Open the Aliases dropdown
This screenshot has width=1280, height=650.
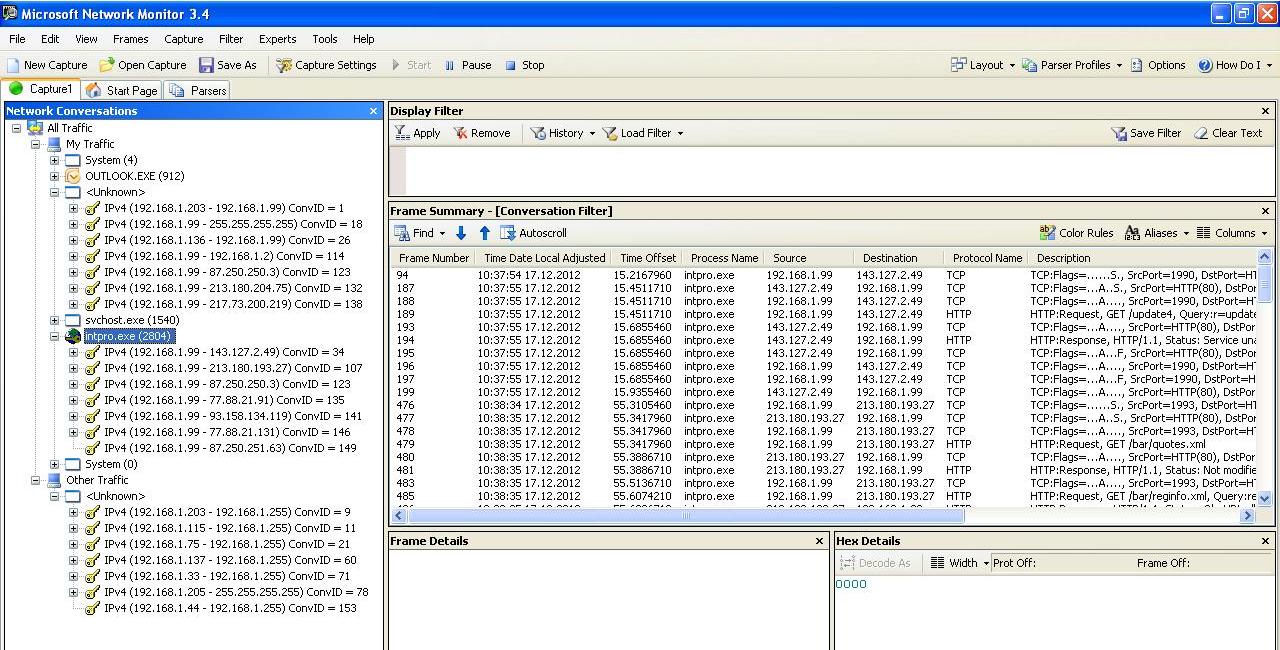(x=1157, y=233)
